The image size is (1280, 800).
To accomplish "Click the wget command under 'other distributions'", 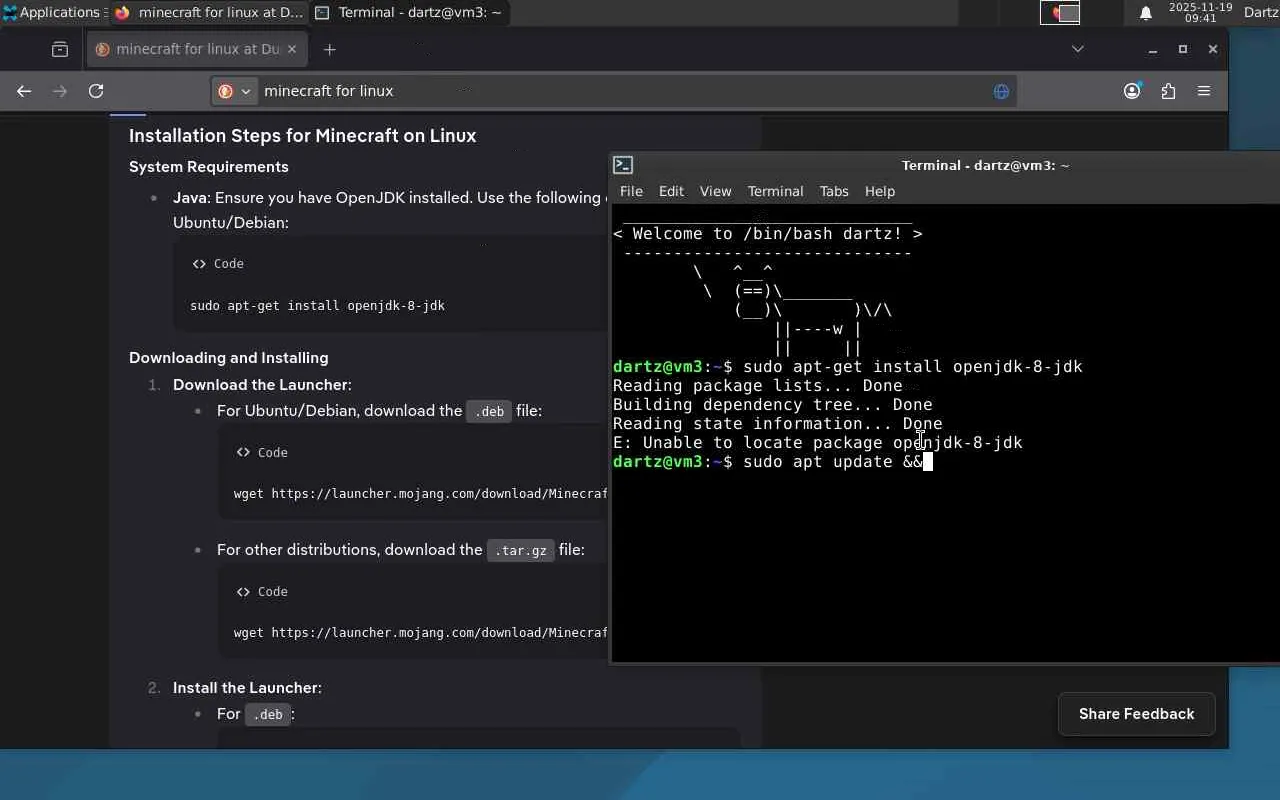I will click(x=420, y=633).
